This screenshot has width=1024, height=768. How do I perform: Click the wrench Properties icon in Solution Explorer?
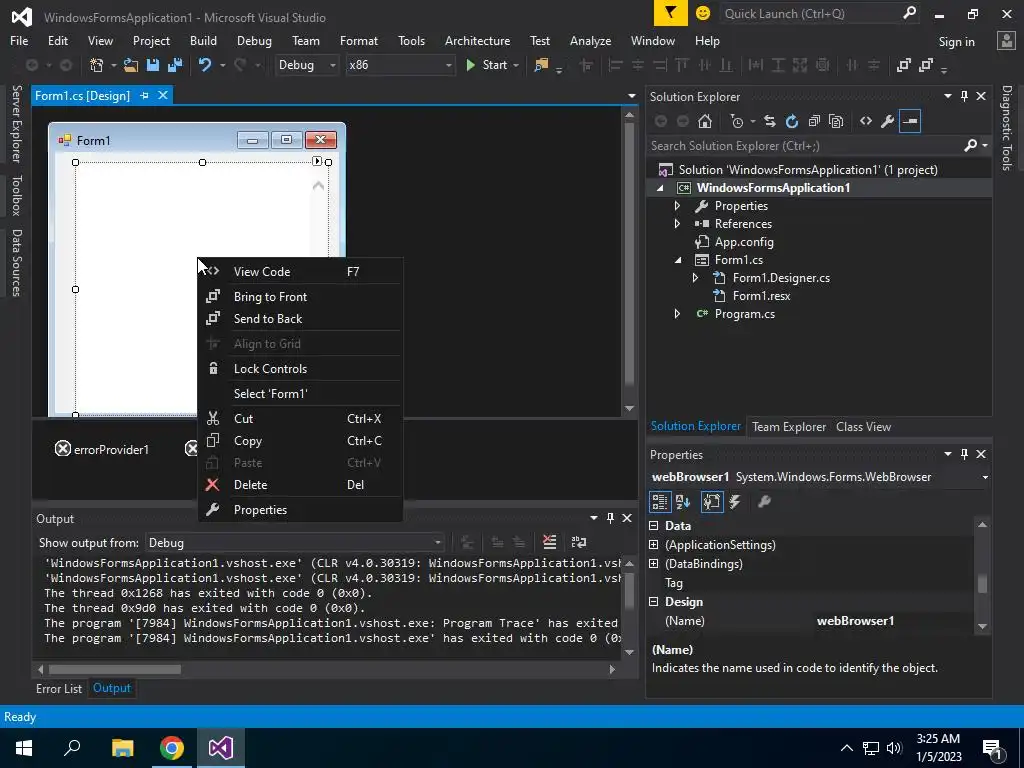pos(888,121)
